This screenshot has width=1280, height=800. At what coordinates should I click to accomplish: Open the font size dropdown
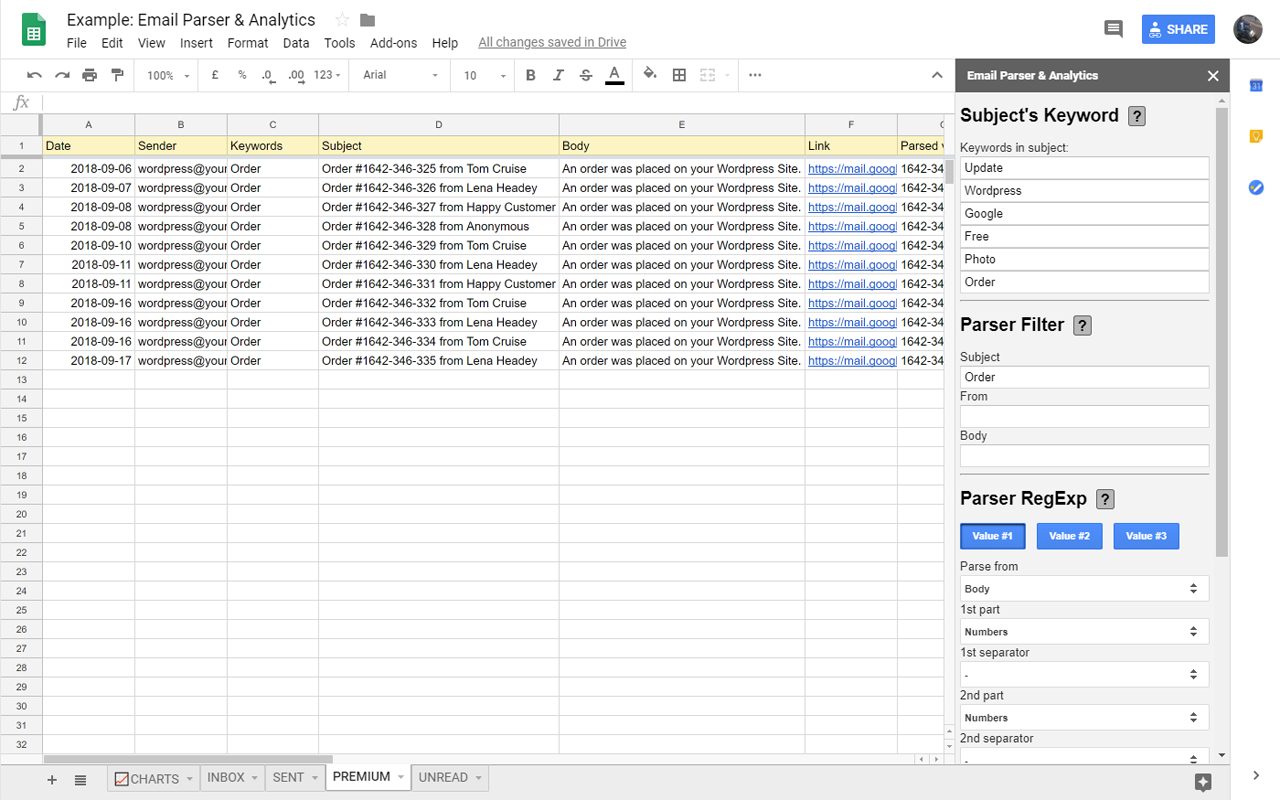[x=482, y=75]
